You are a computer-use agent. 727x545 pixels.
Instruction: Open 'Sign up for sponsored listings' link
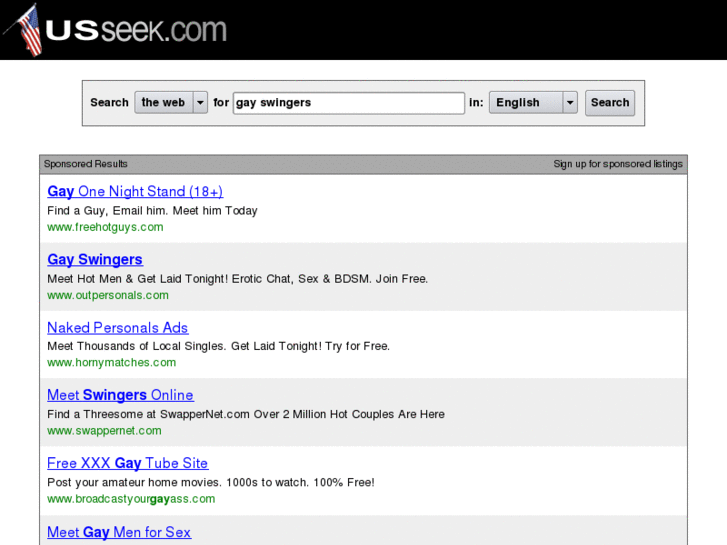click(618, 164)
